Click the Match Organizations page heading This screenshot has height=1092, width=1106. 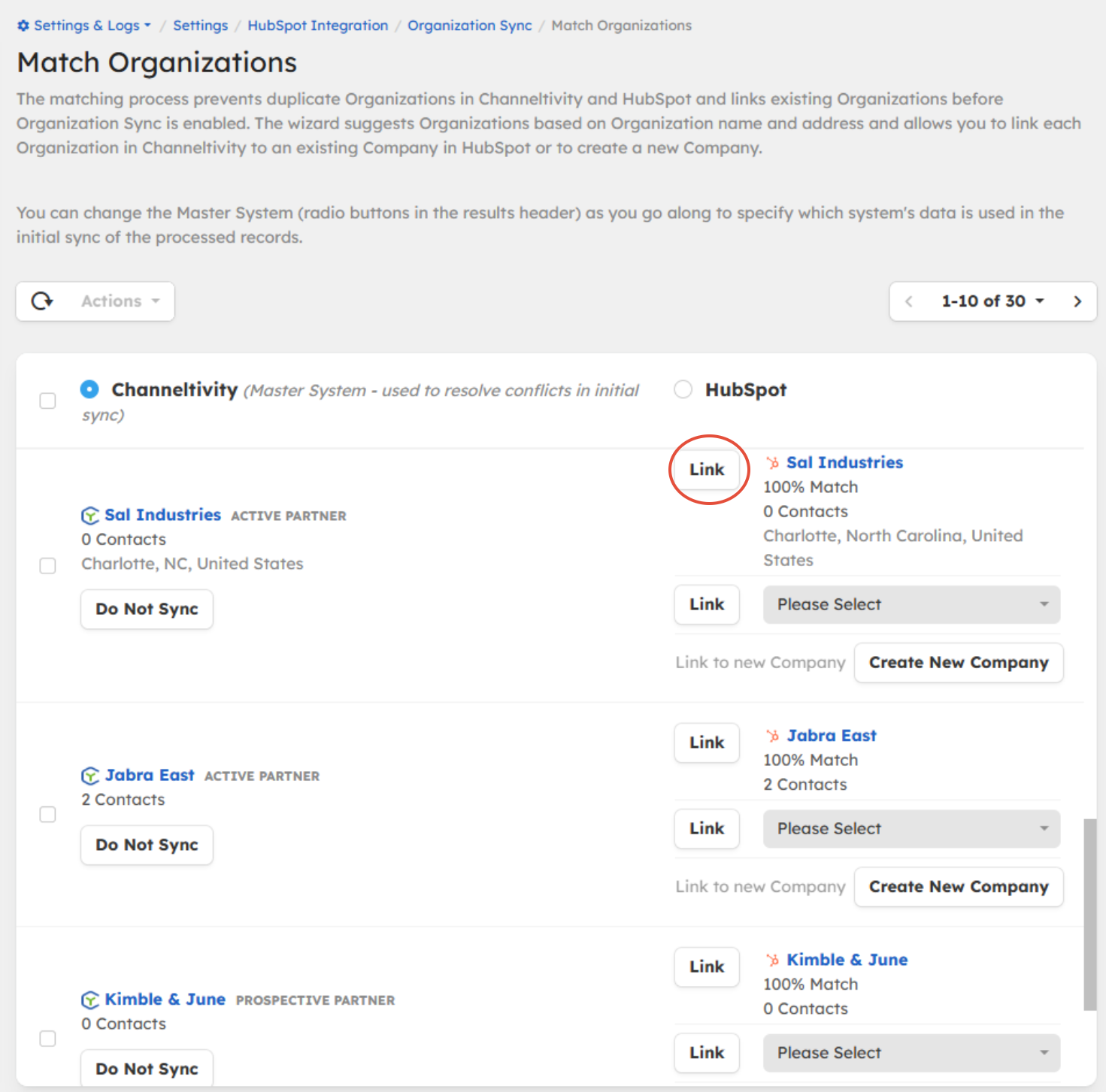[157, 62]
